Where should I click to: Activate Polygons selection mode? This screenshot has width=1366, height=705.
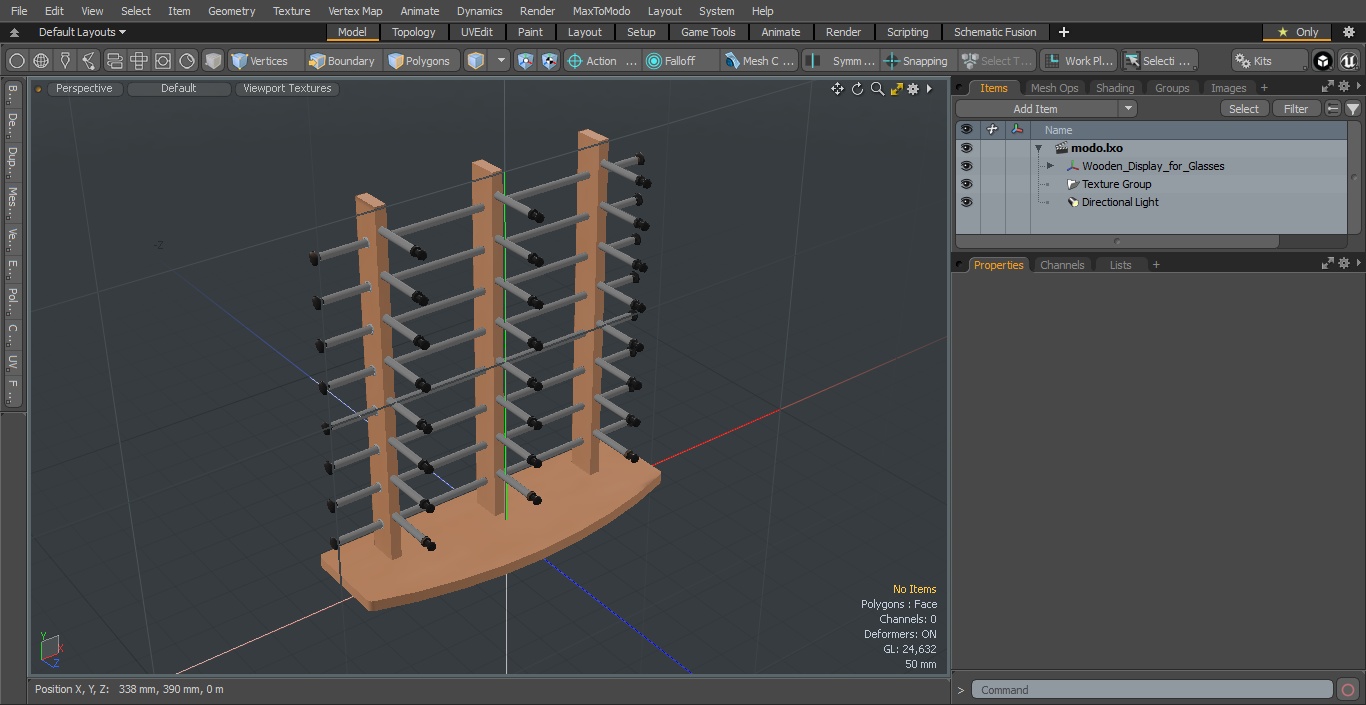point(419,61)
